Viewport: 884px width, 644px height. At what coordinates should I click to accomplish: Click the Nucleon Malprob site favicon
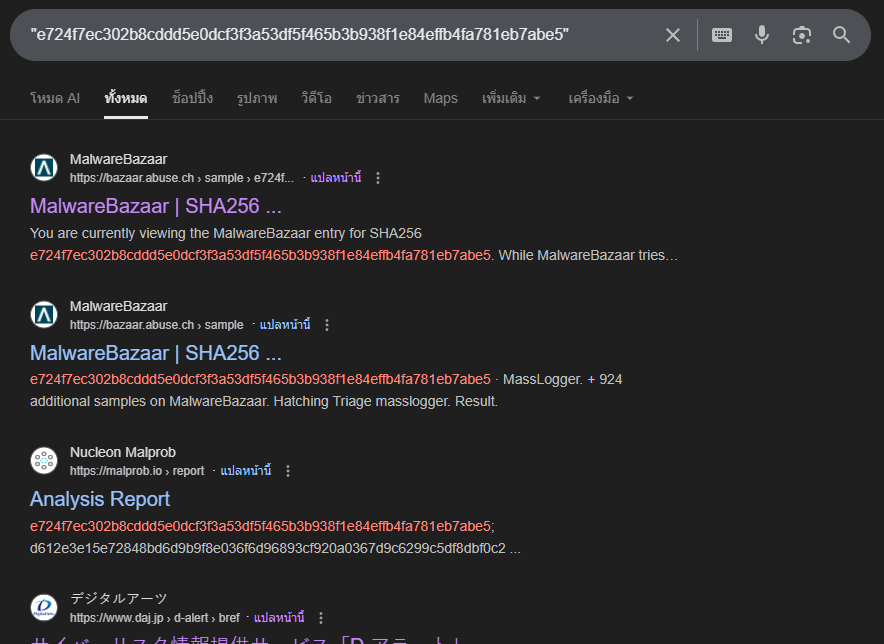(x=44, y=461)
